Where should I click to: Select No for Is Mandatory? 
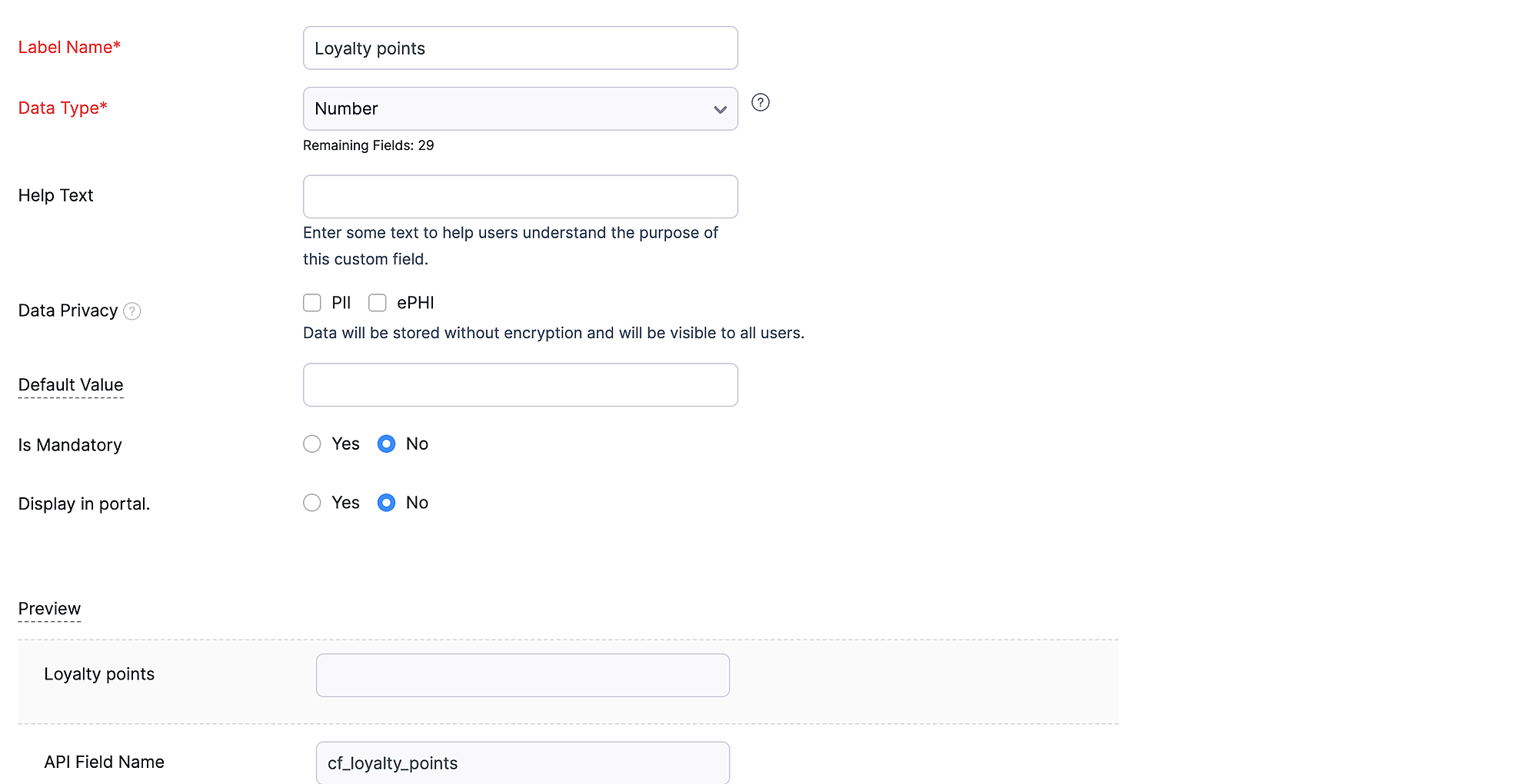pyautogui.click(x=386, y=443)
